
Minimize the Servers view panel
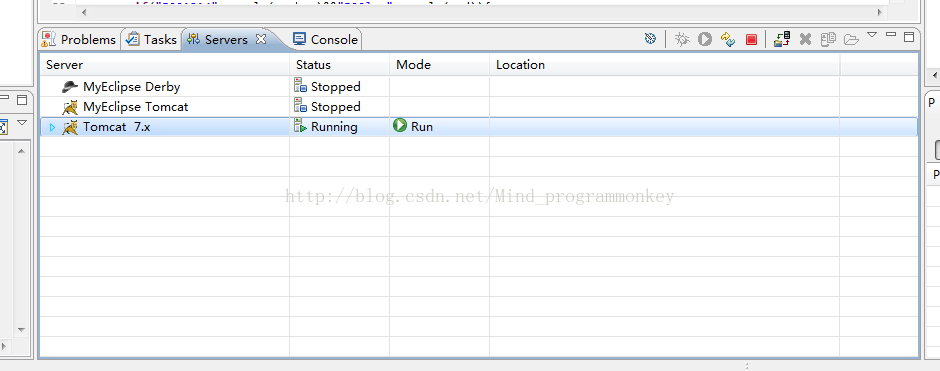point(891,35)
